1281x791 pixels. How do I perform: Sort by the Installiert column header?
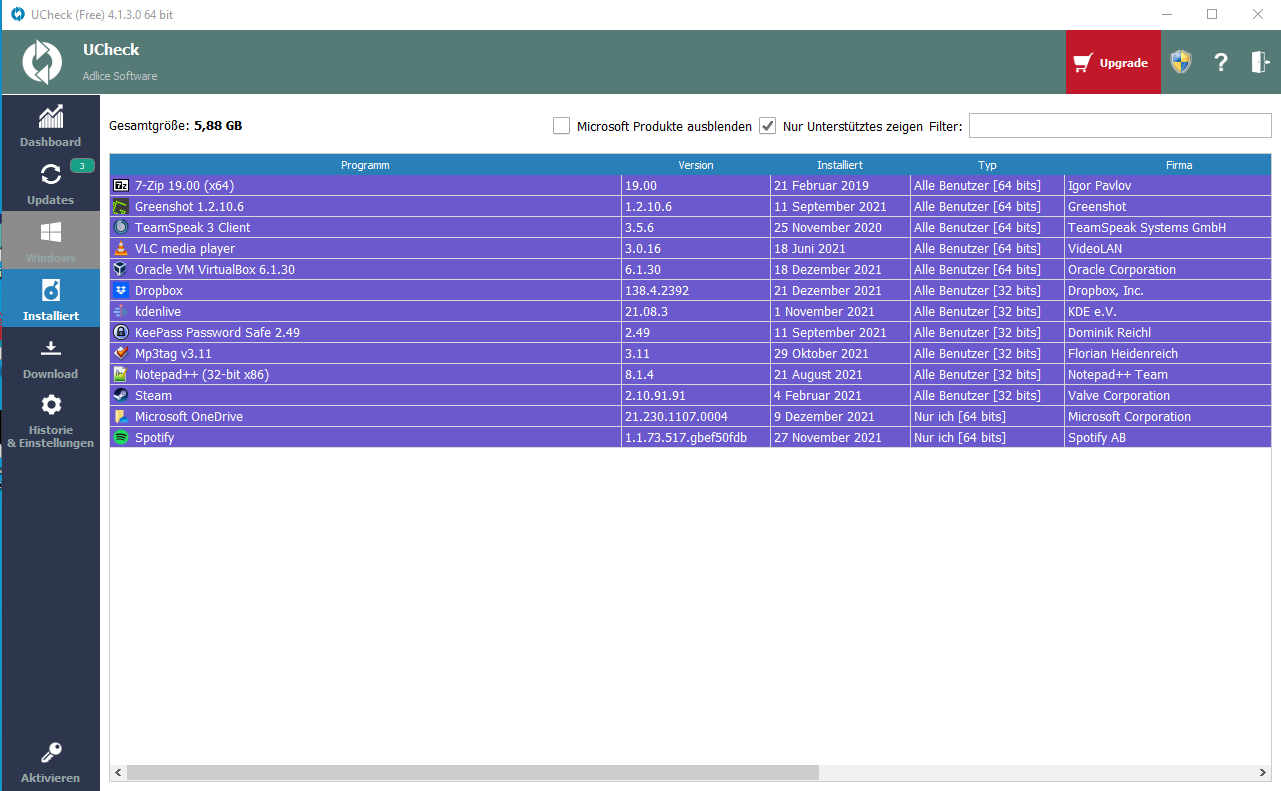point(840,165)
